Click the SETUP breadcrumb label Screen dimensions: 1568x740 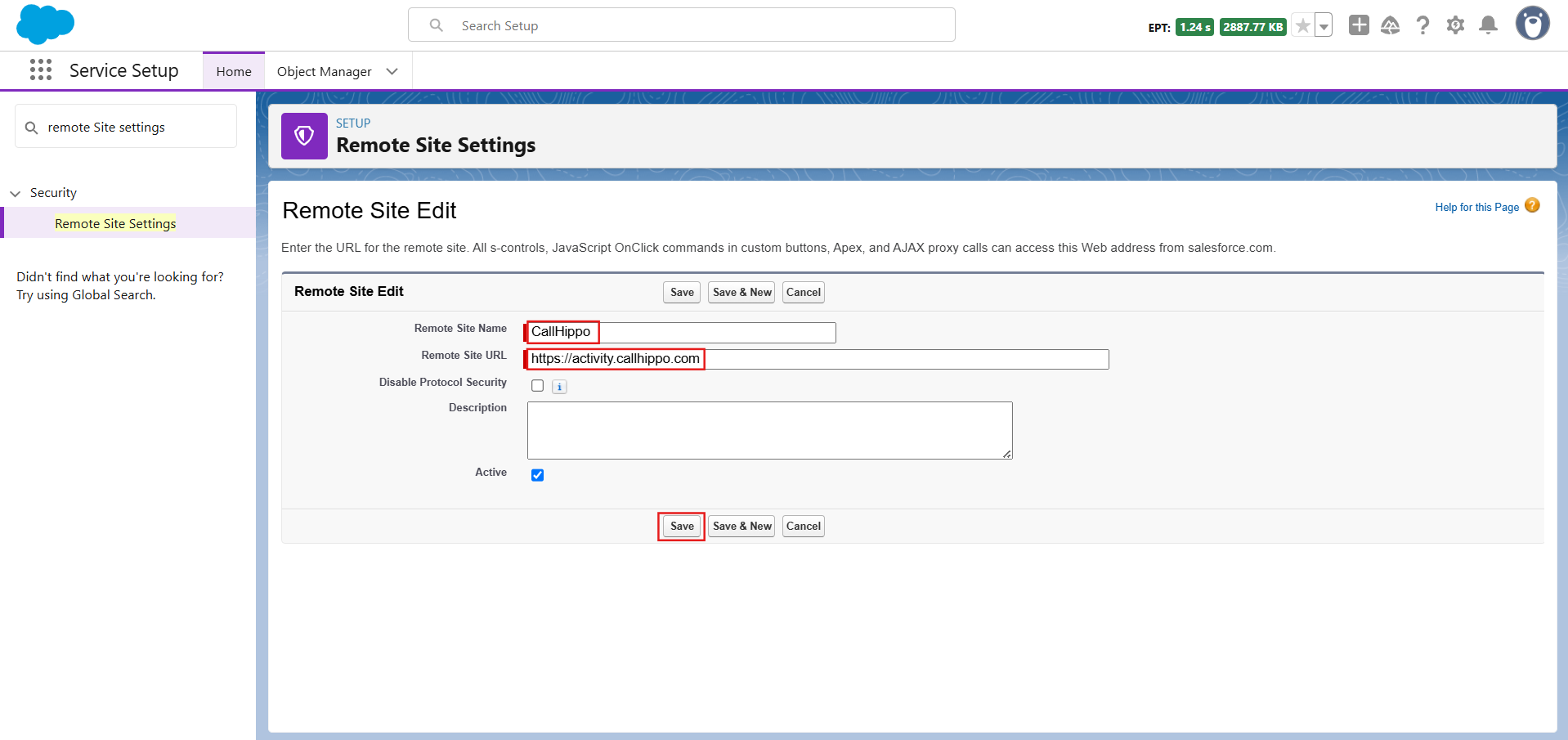coord(353,123)
